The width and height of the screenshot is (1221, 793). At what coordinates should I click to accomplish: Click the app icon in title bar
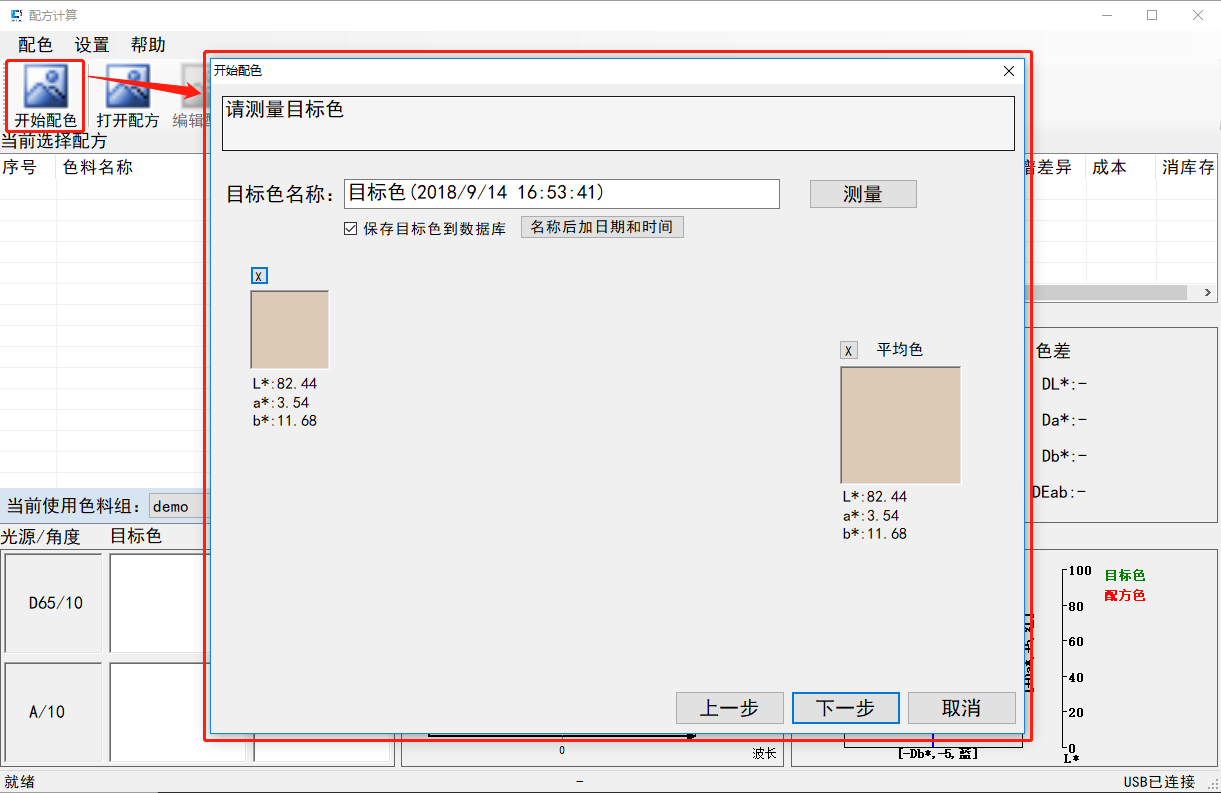pyautogui.click(x=16, y=15)
